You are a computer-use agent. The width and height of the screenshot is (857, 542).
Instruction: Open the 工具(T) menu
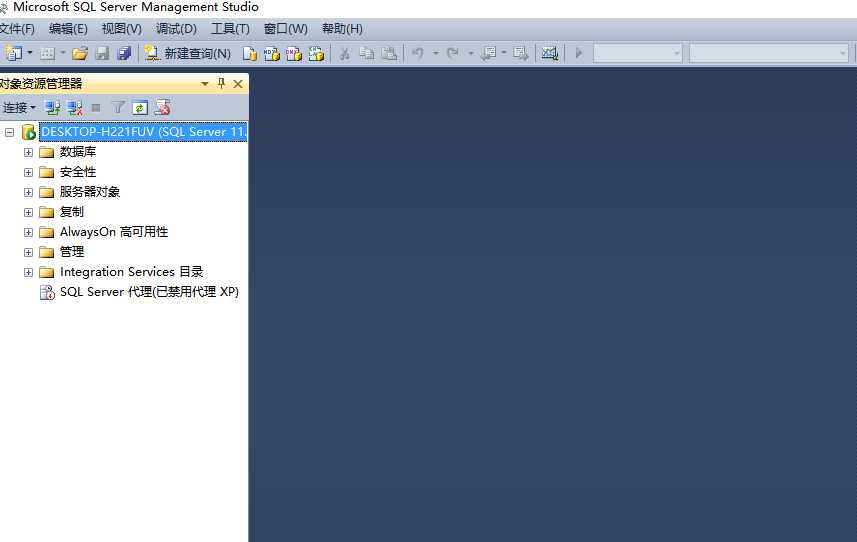tap(230, 28)
